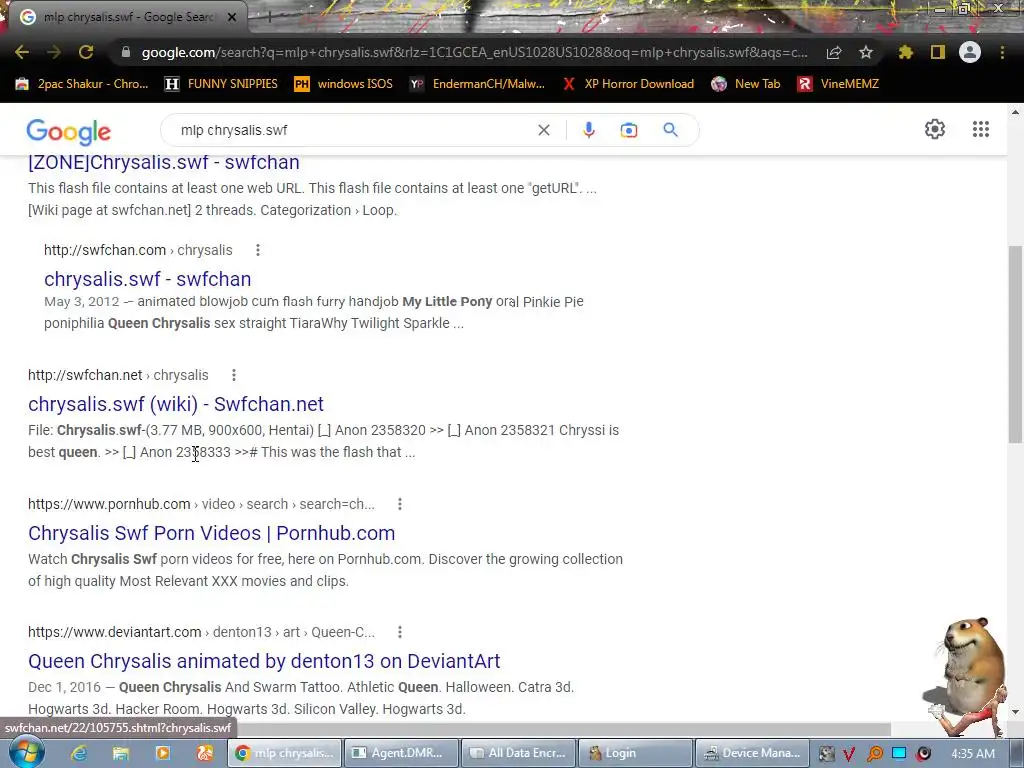Open Windows Explorer folder from the taskbar

point(121,753)
